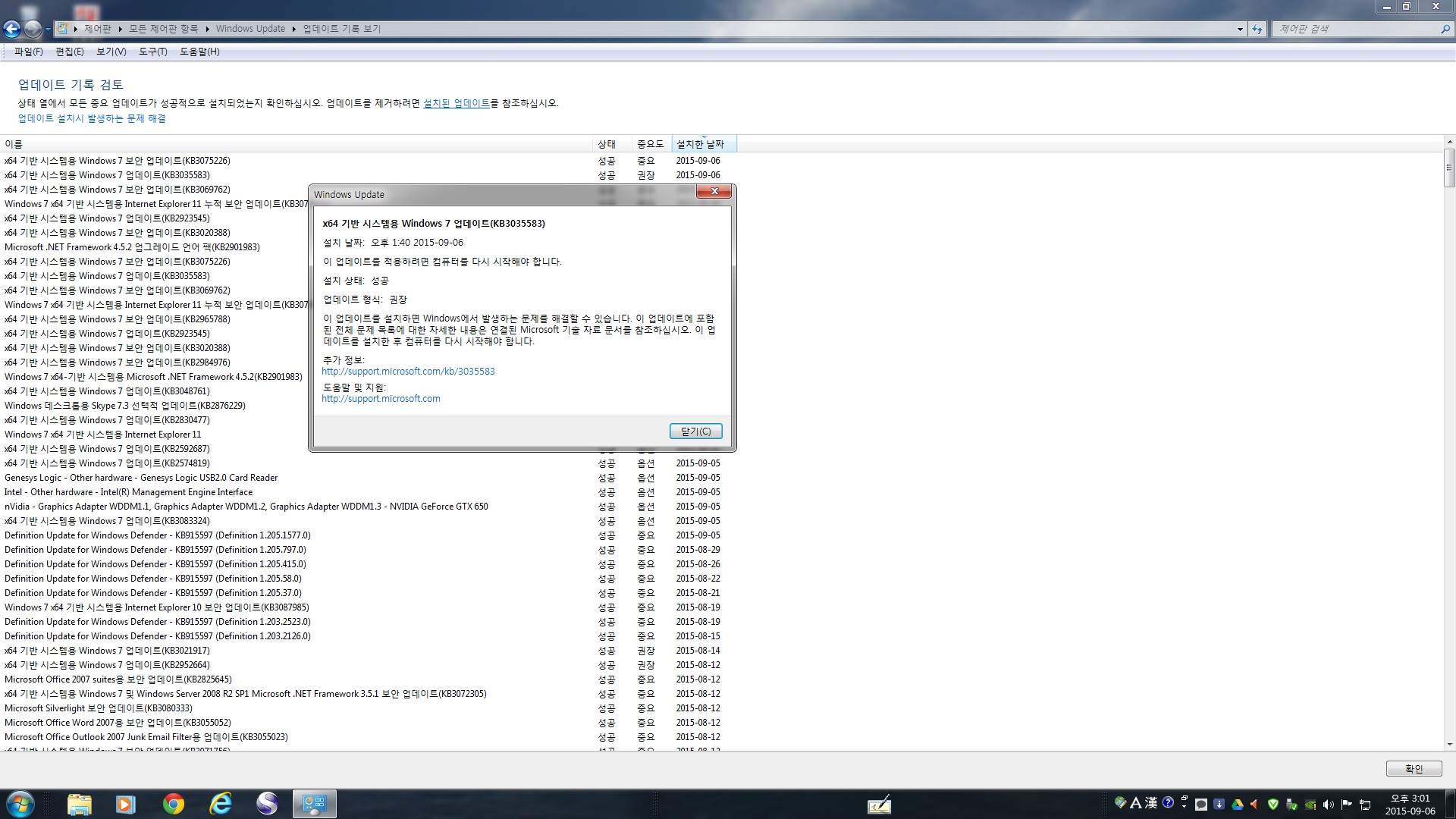Open the tablet input panel pen icon
Image resolution: width=1456 pixels, height=819 pixels.
(x=879, y=805)
